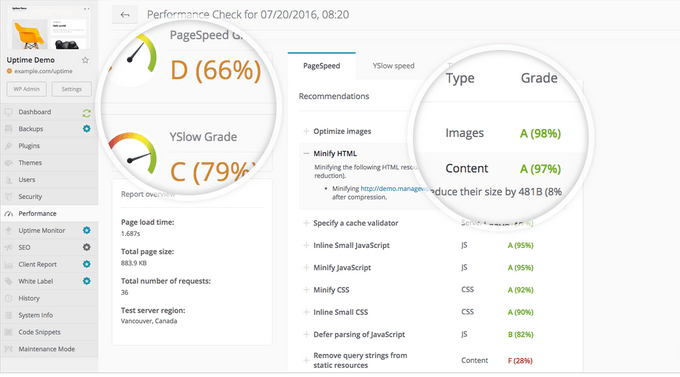
Task: Click the White Label tag icon
Action: coord(8,281)
